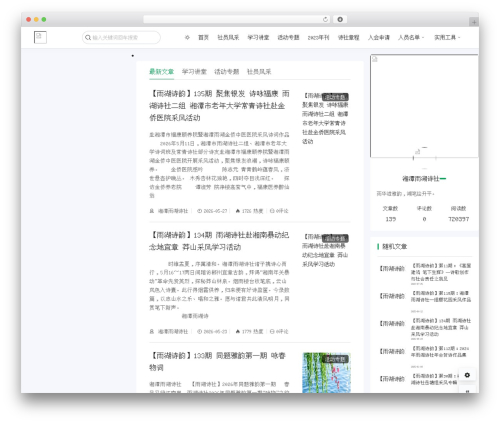Viewport: 500px width, 423px height.
Task: Click the browser extension icon beside address bar
Action: [x=340, y=20]
